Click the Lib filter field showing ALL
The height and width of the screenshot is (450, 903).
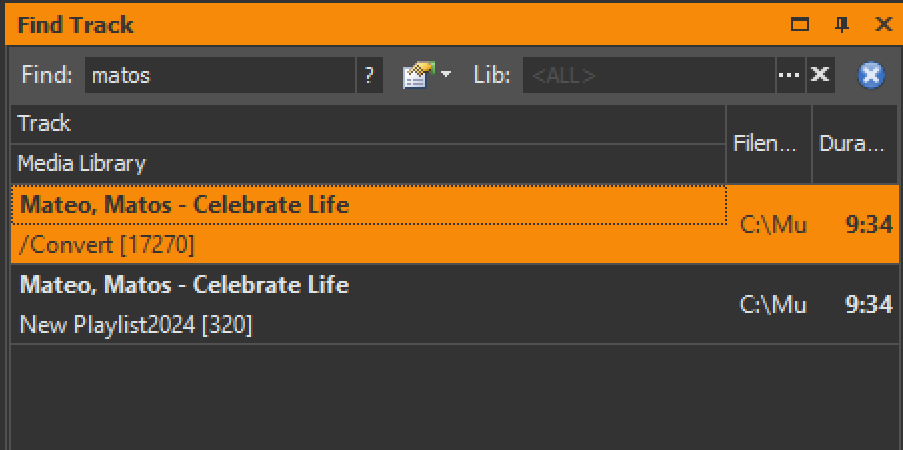tap(648, 75)
